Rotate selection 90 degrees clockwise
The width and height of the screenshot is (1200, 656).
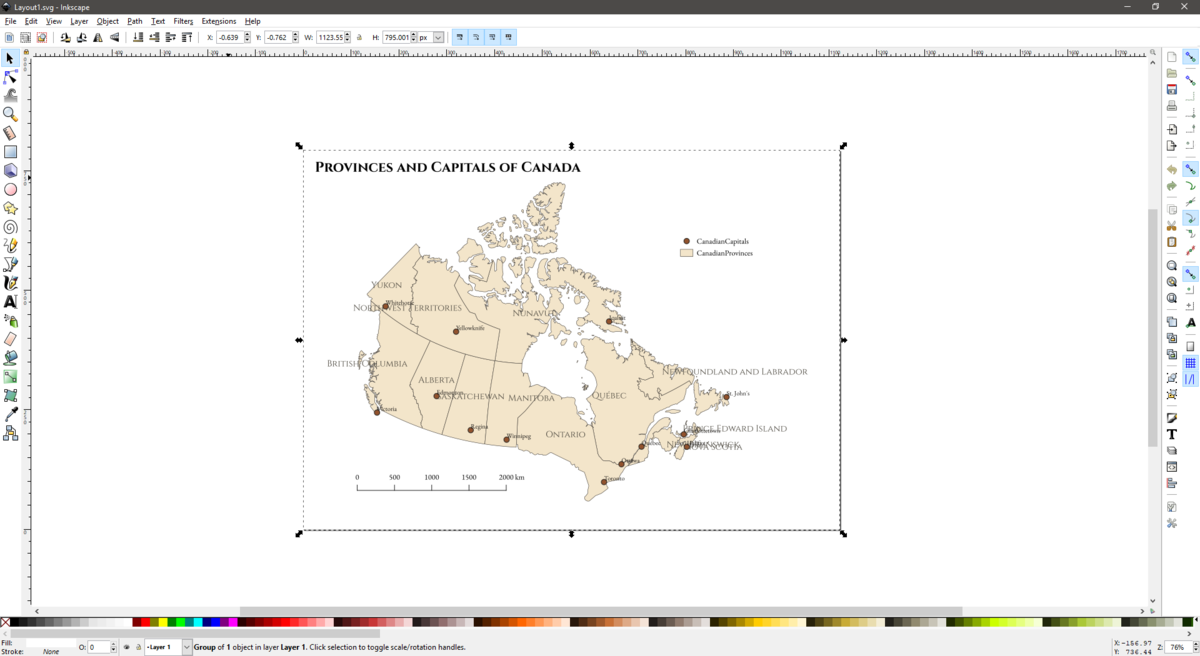80,37
